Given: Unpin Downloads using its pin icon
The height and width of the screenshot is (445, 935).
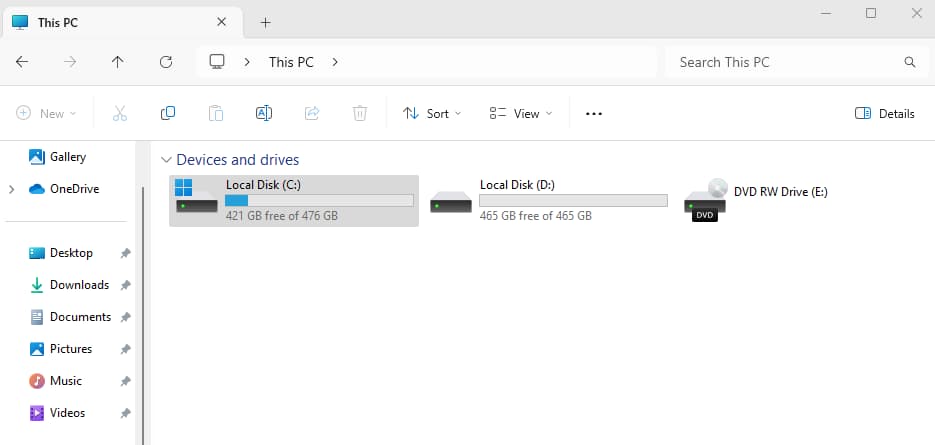Looking at the screenshot, I should (x=125, y=285).
